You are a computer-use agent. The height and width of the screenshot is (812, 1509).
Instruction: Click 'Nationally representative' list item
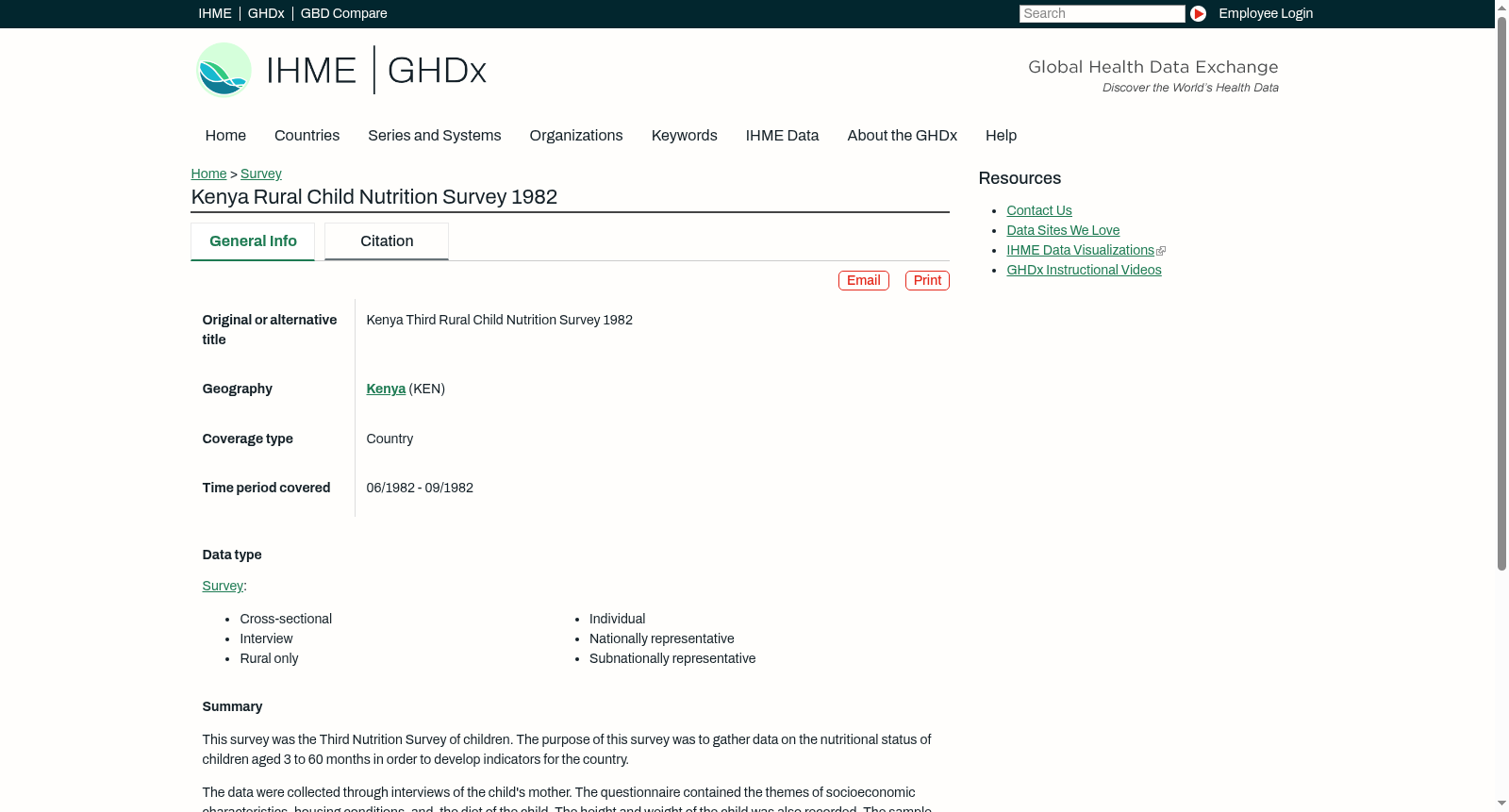[x=661, y=638]
